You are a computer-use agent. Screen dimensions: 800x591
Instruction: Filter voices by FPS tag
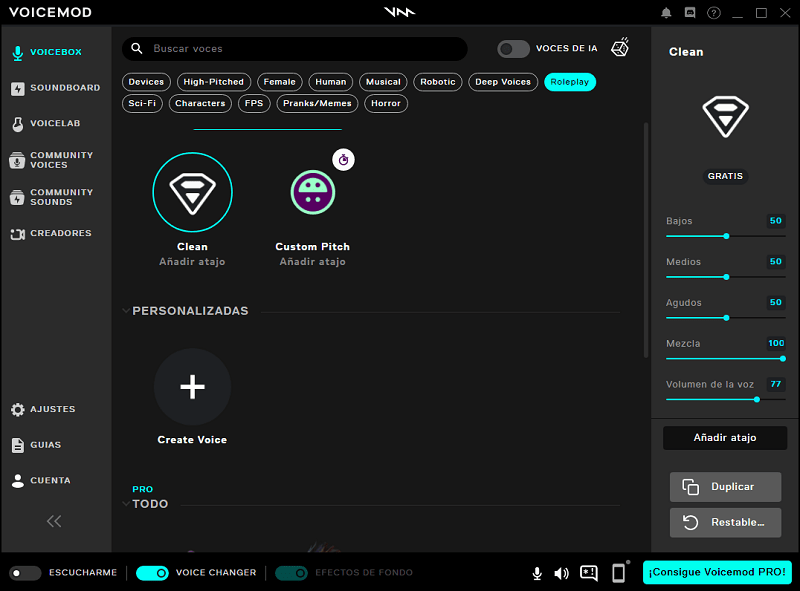click(x=254, y=104)
